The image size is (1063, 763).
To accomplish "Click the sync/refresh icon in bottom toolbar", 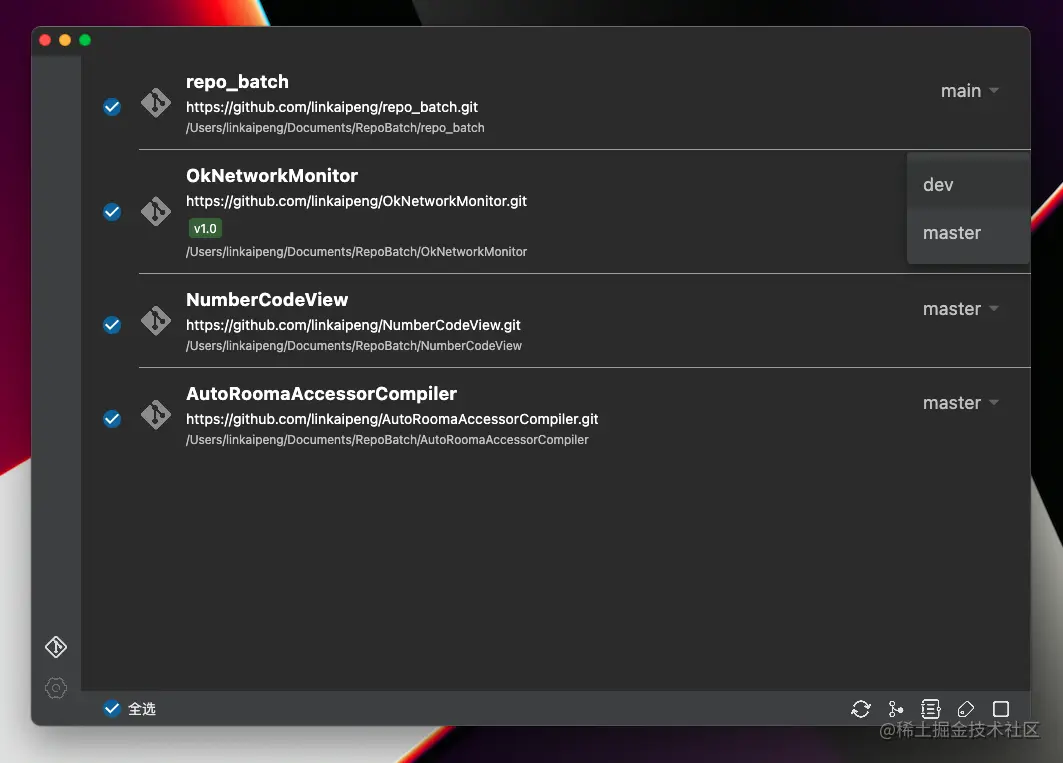I will [861, 709].
